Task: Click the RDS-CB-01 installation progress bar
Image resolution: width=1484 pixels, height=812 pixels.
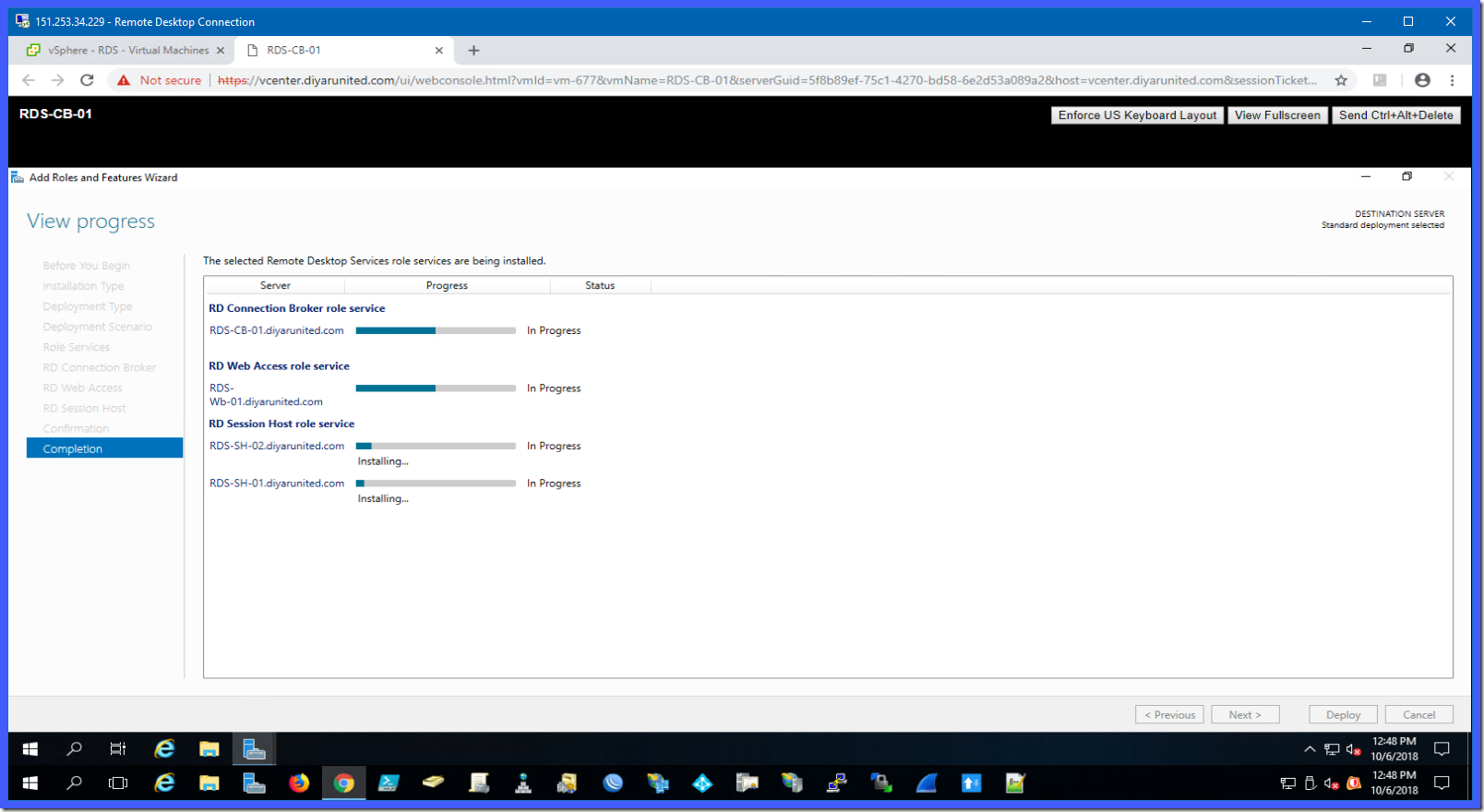Action: 435,330
